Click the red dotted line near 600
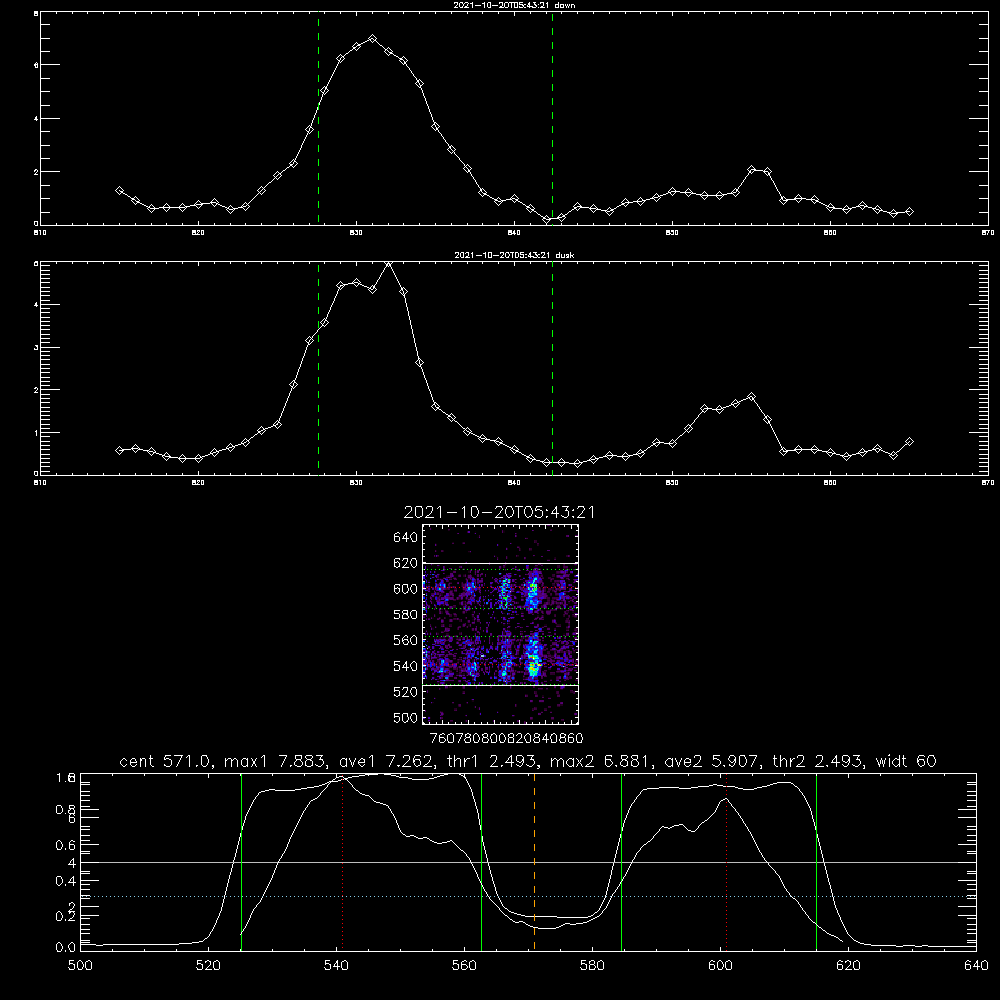 (726, 862)
